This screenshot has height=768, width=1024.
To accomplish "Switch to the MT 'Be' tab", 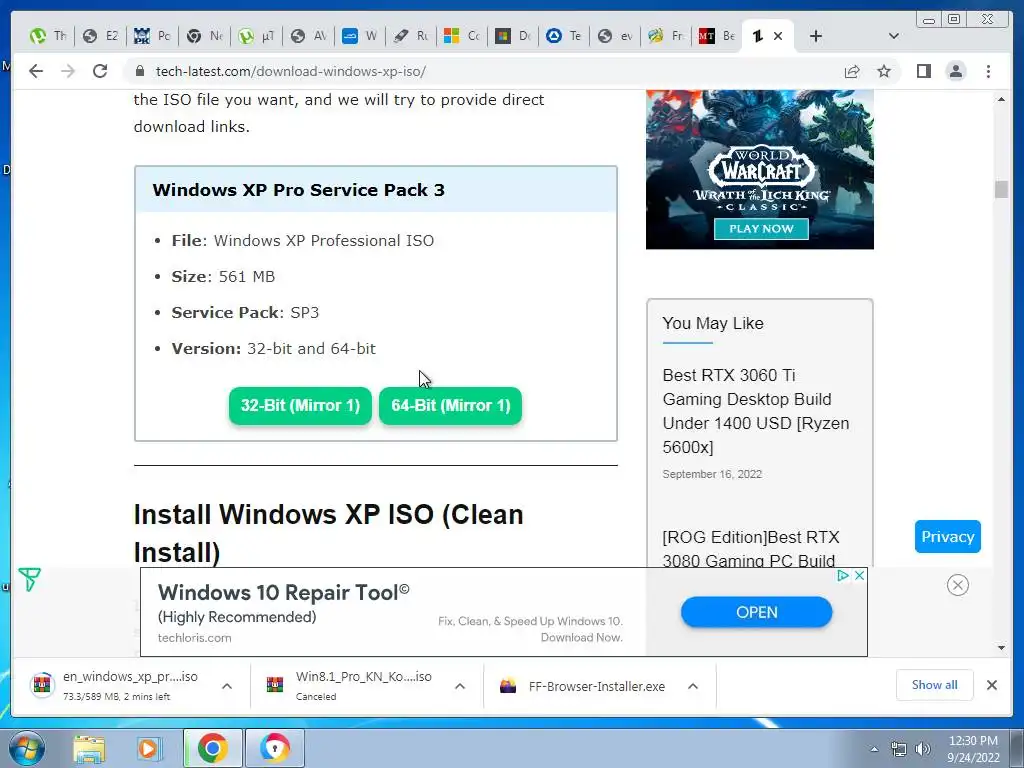I will [x=717, y=36].
